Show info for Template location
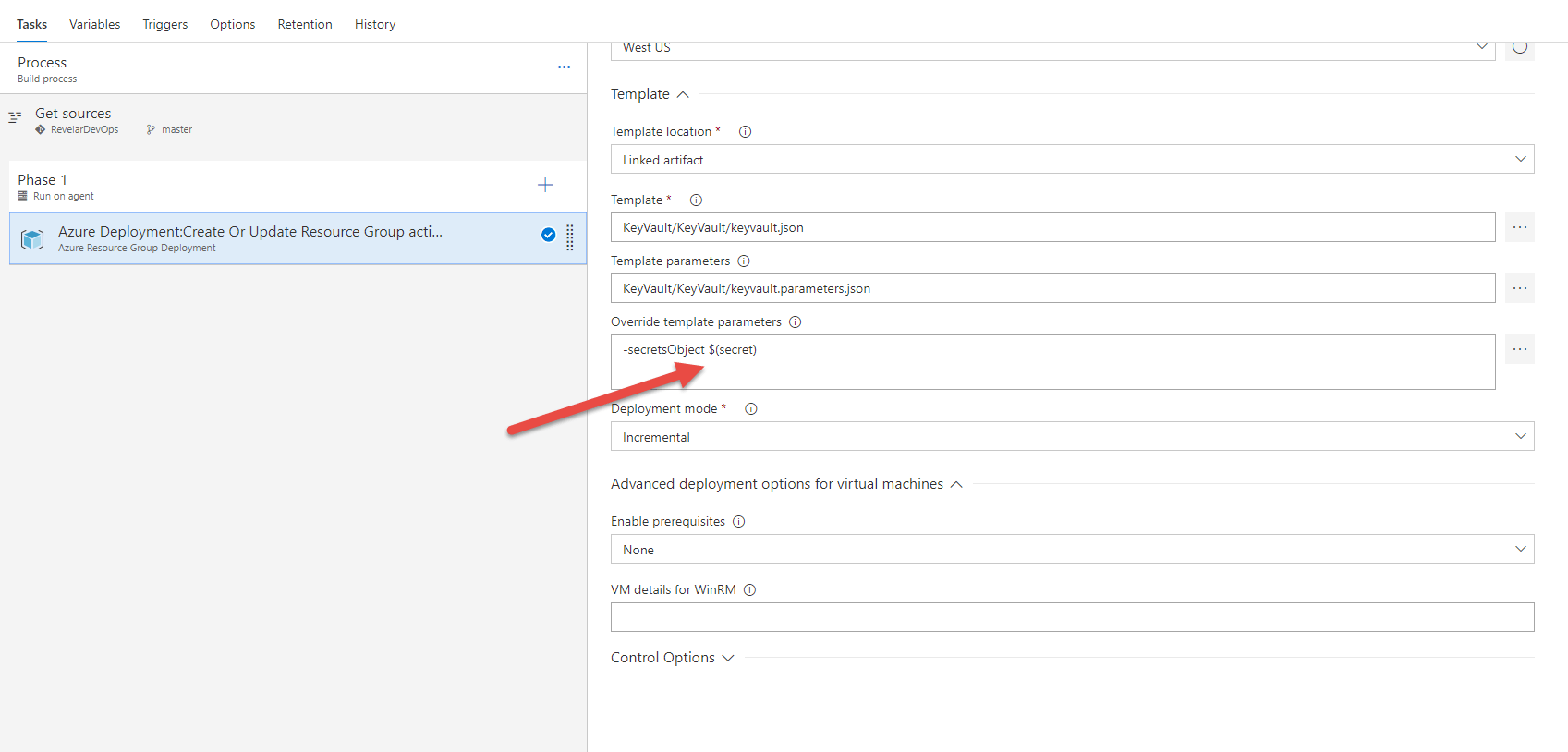Image resolution: width=1568 pixels, height=752 pixels. (x=745, y=132)
